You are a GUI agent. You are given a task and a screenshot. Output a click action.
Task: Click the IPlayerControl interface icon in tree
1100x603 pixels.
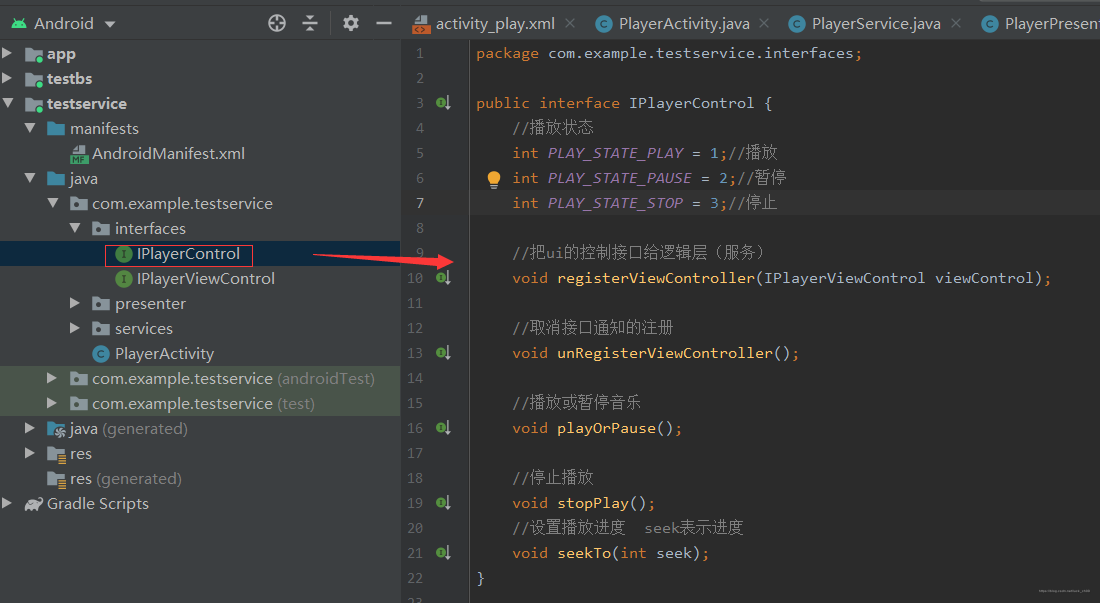tap(123, 254)
